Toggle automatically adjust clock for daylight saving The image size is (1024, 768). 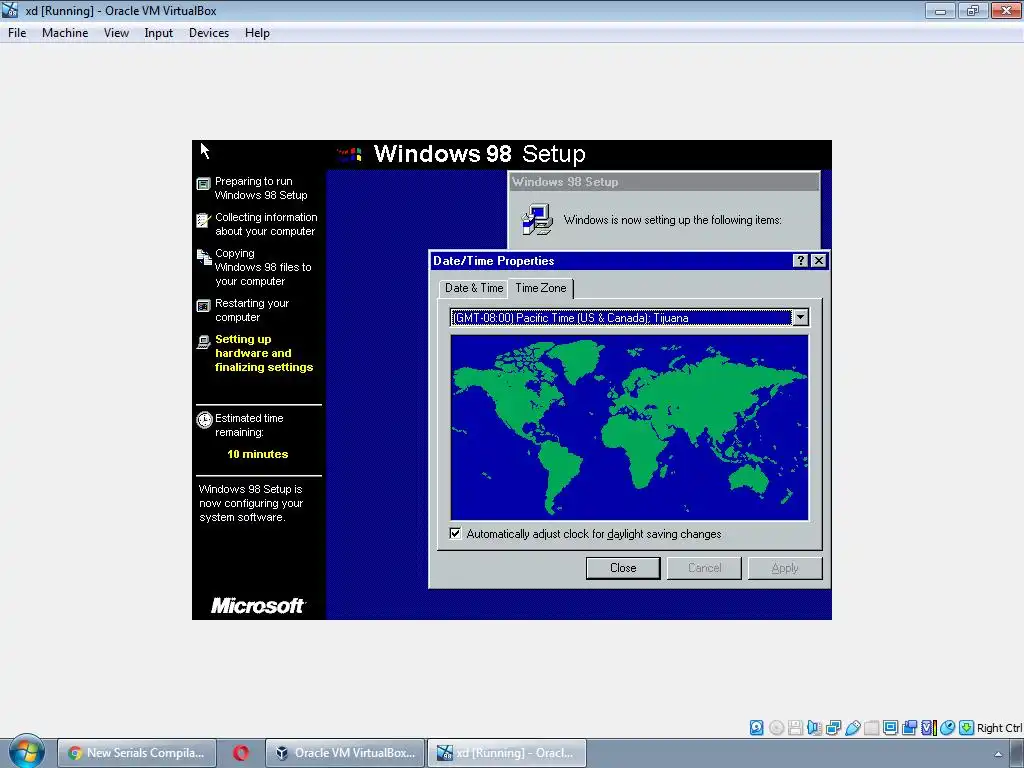[455, 534]
